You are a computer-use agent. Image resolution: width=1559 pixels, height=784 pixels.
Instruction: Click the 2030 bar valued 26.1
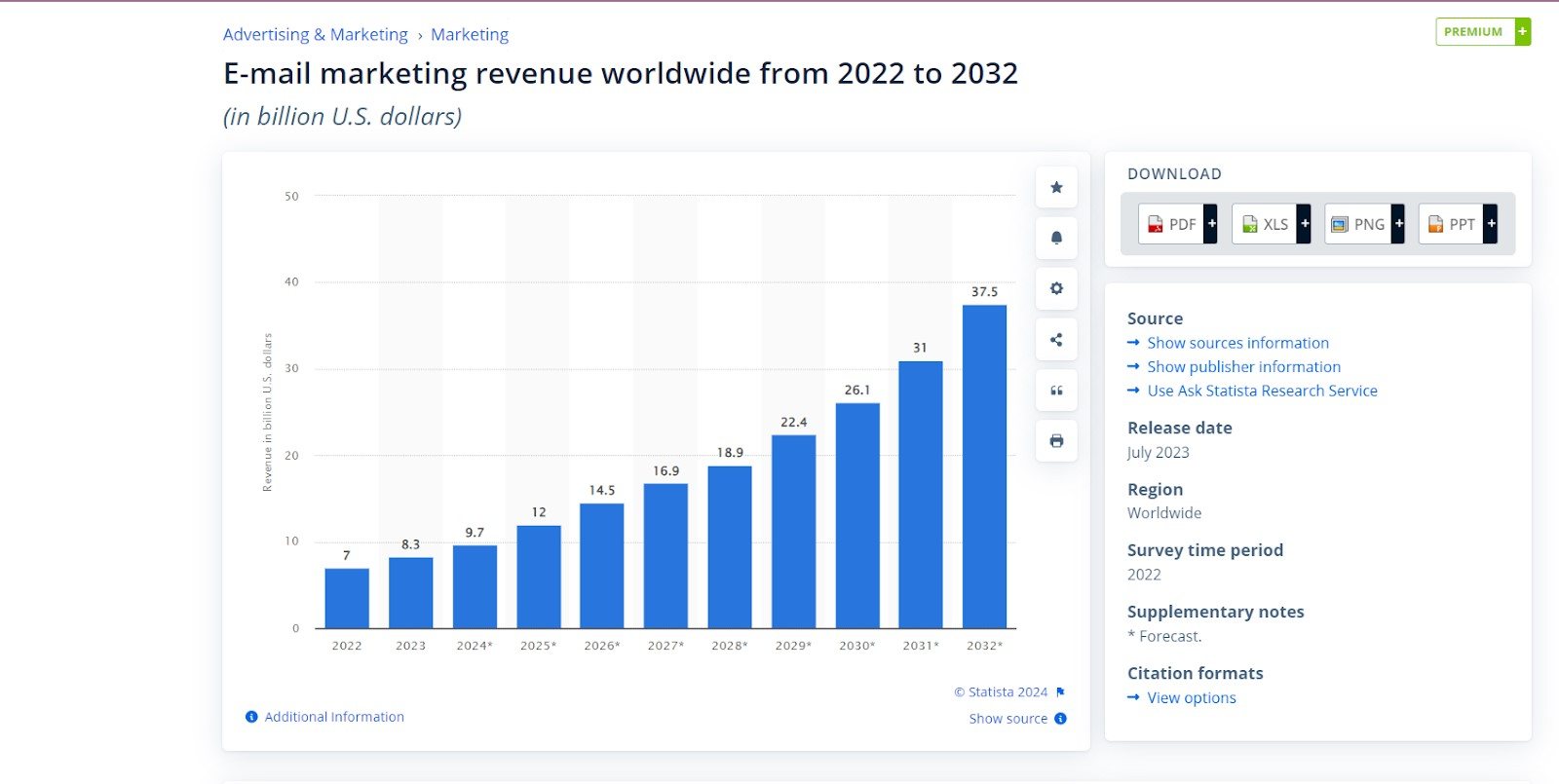857,516
